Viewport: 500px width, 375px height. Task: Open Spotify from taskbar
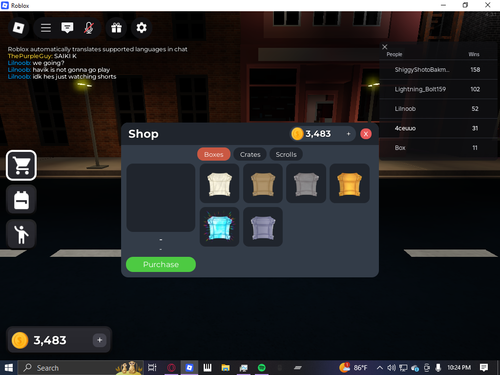(x=262, y=368)
